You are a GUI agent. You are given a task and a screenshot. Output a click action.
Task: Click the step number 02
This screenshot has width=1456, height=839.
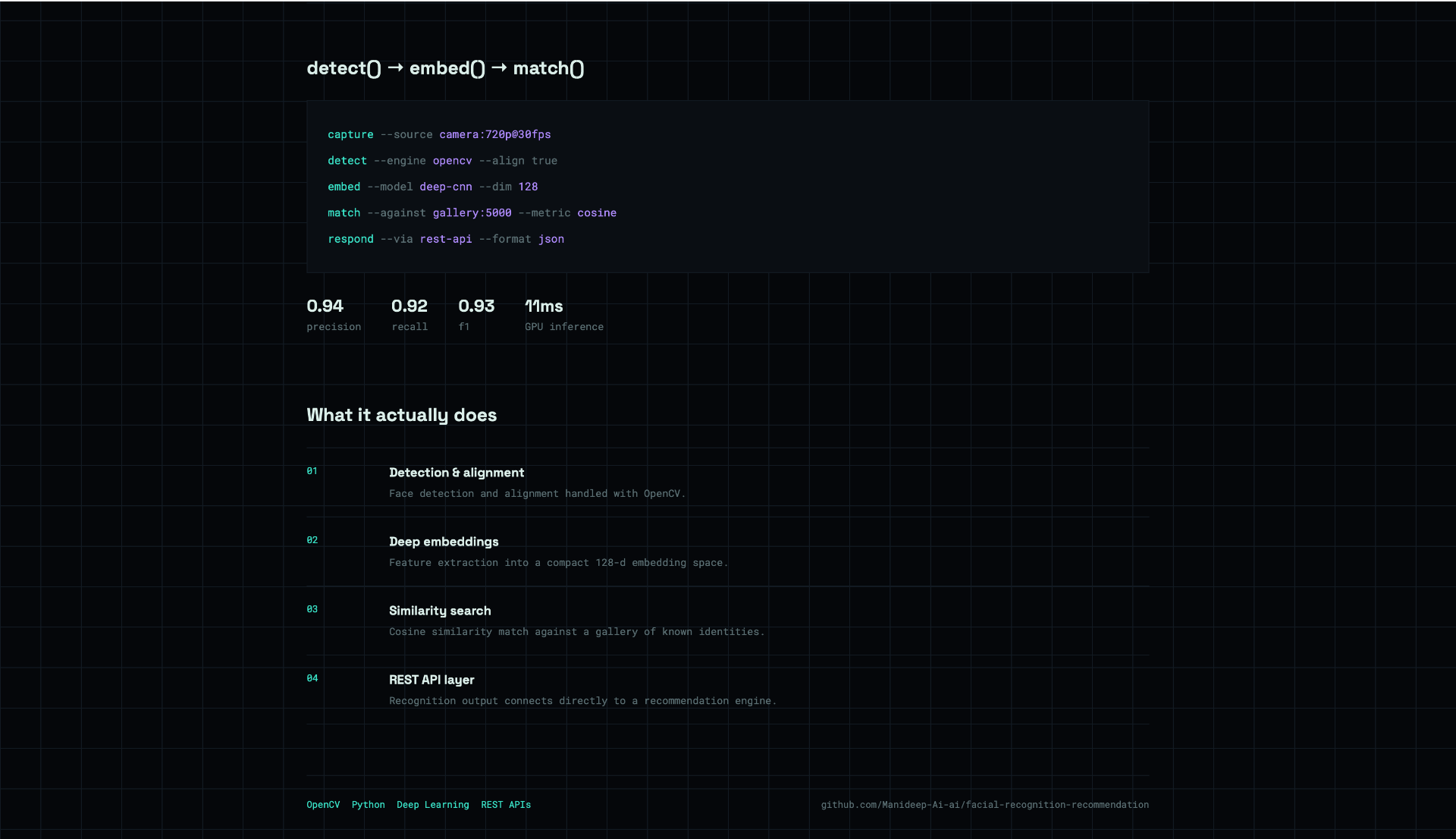click(312, 540)
